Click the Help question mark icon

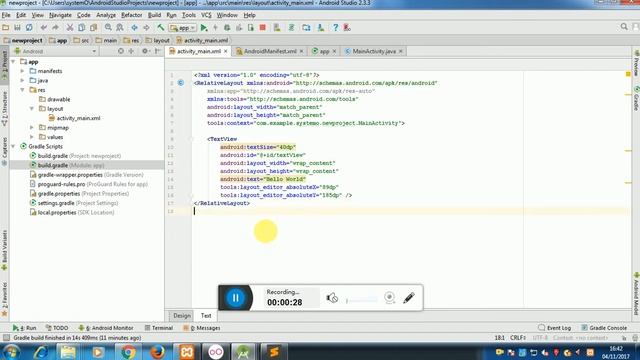pos(335,27)
